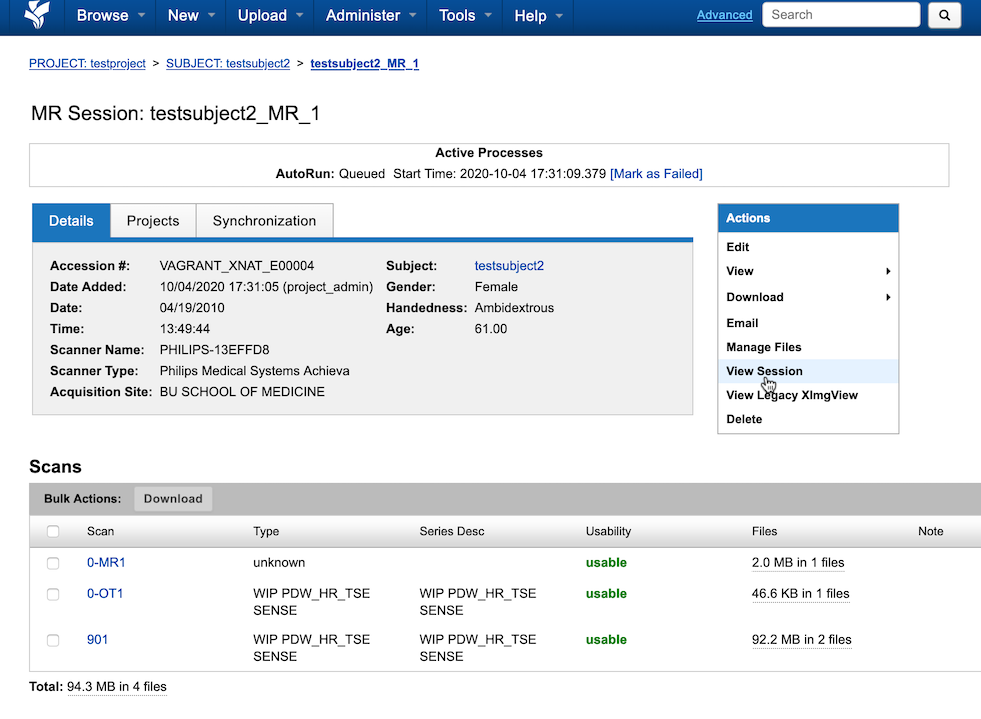Viewport: 981px width, 719px height.
Task: Click the Series Desc column header
Action: 452,531
